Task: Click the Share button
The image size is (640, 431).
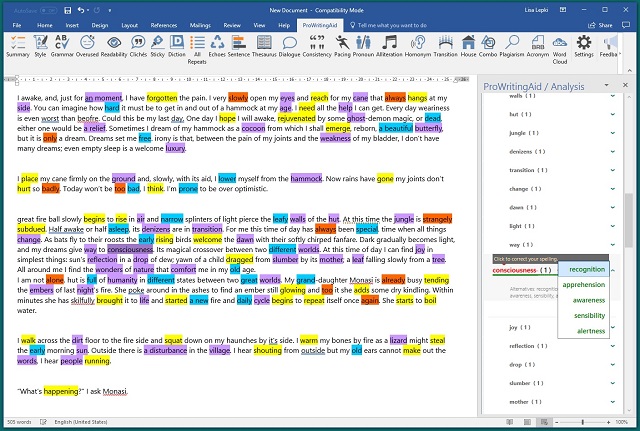Action: click(600, 25)
